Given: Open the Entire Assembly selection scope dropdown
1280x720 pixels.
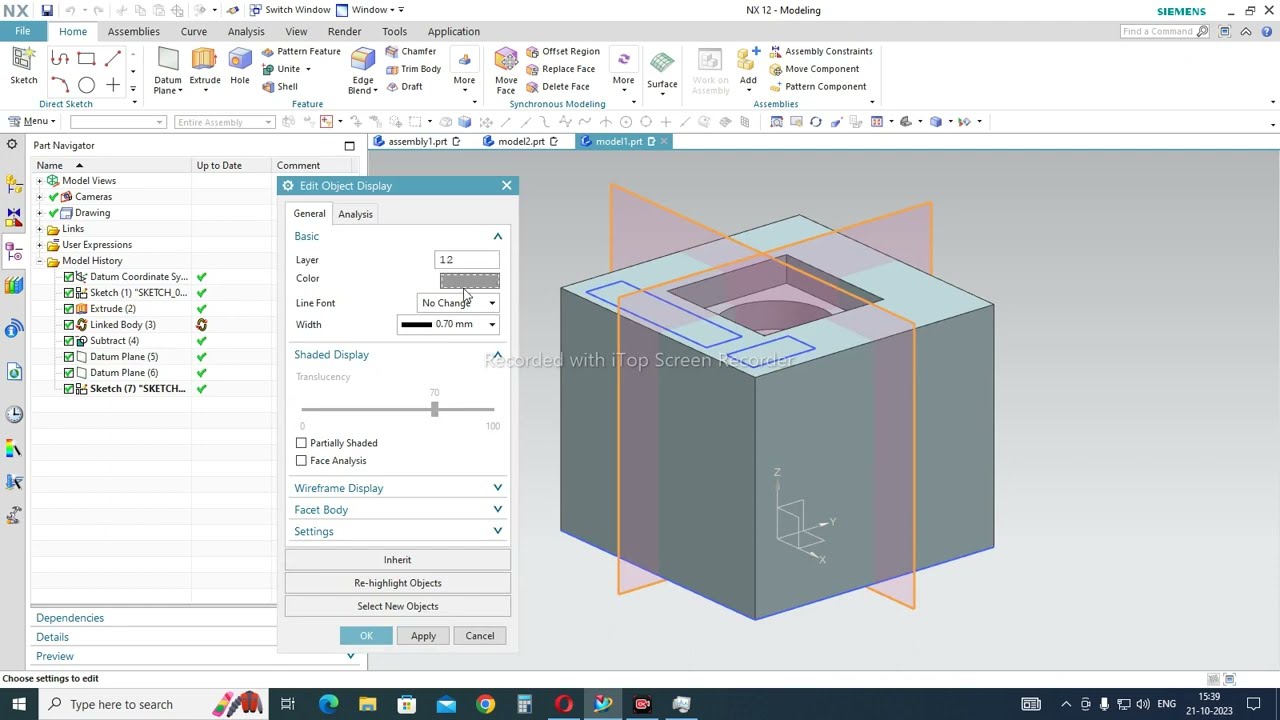Looking at the screenshot, I should (224, 122).
